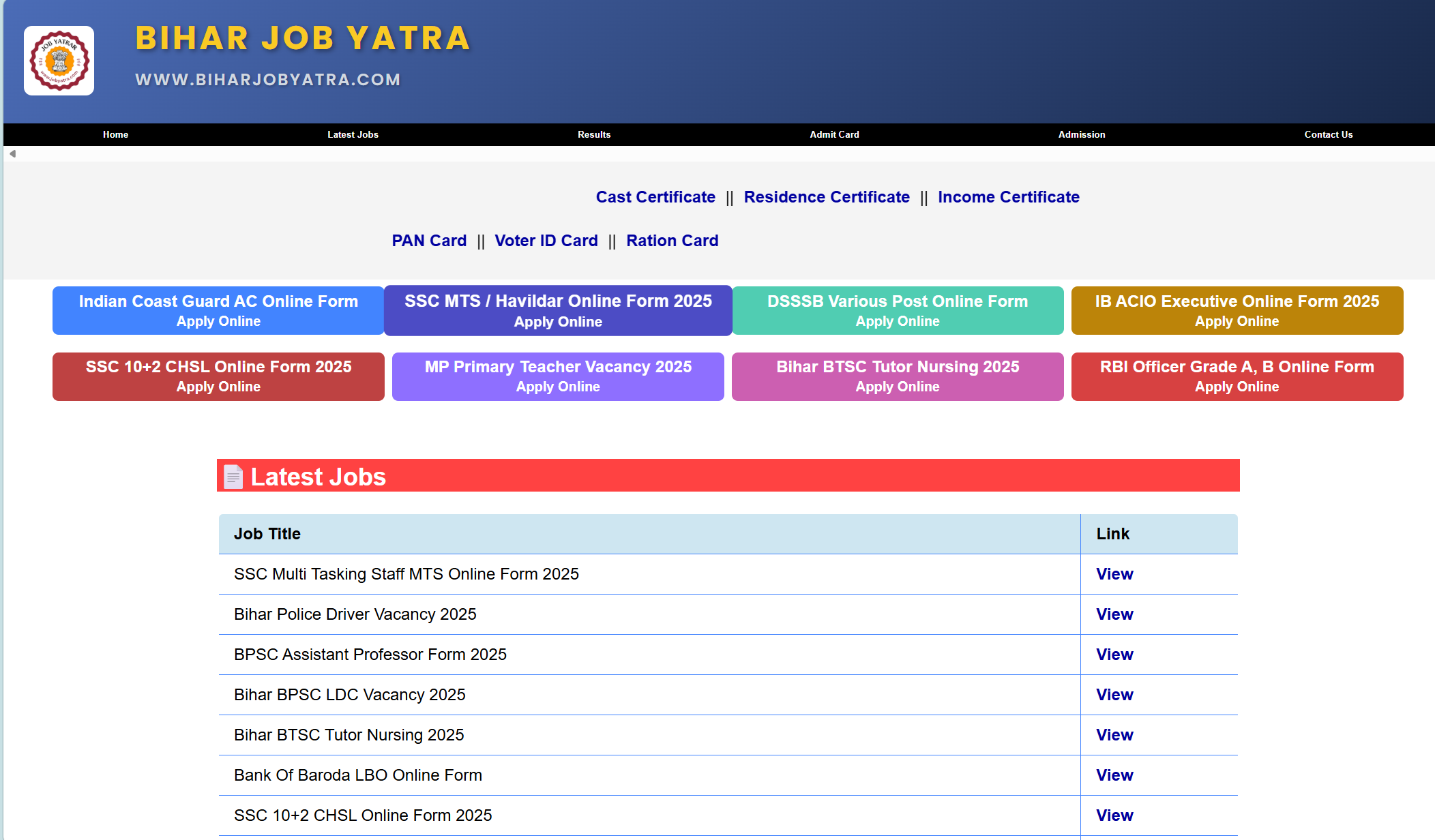Open the Results menu item
Screen dimensions: 1435x840
click(594, 134)
